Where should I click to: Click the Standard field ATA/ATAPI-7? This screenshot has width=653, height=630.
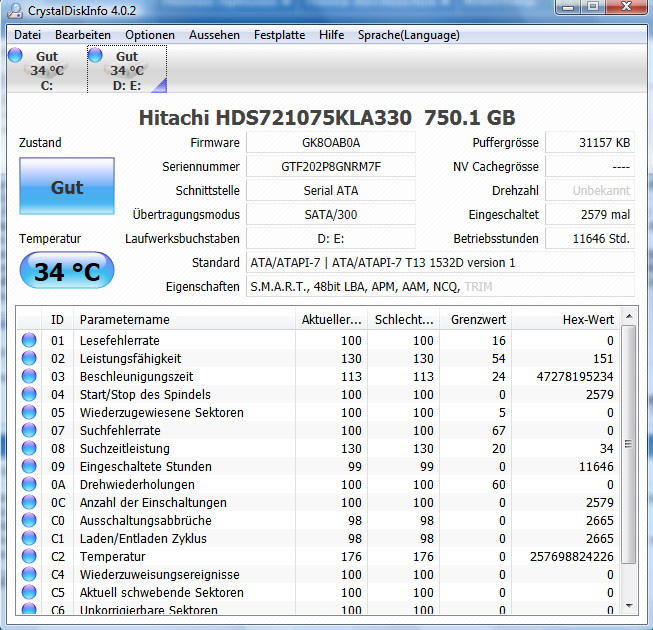pyautogui.click(x=441, y=263)
